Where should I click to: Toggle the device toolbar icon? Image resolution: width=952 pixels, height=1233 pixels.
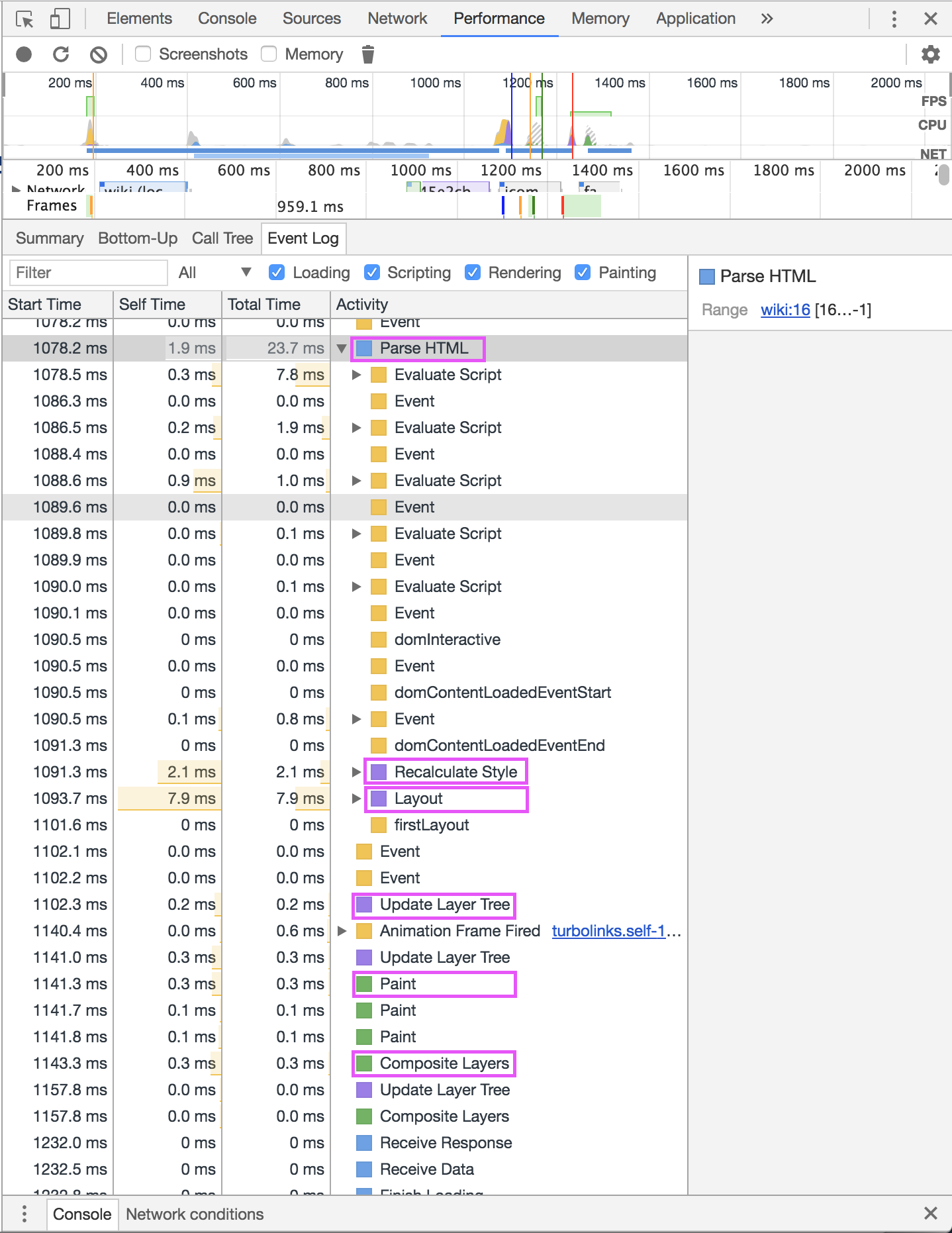tap(60, 19)
